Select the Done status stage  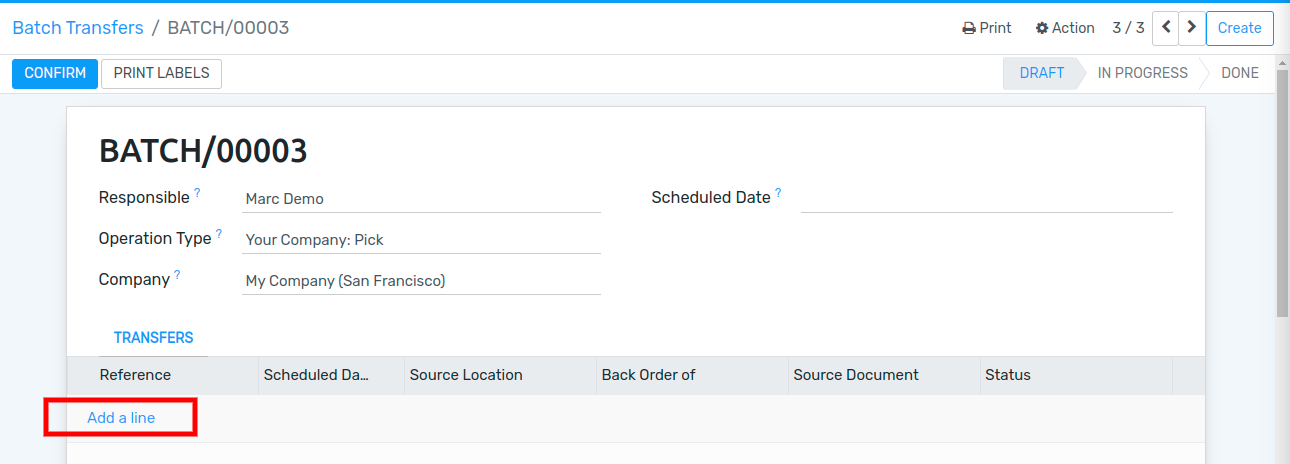(x=1240, y=73)
